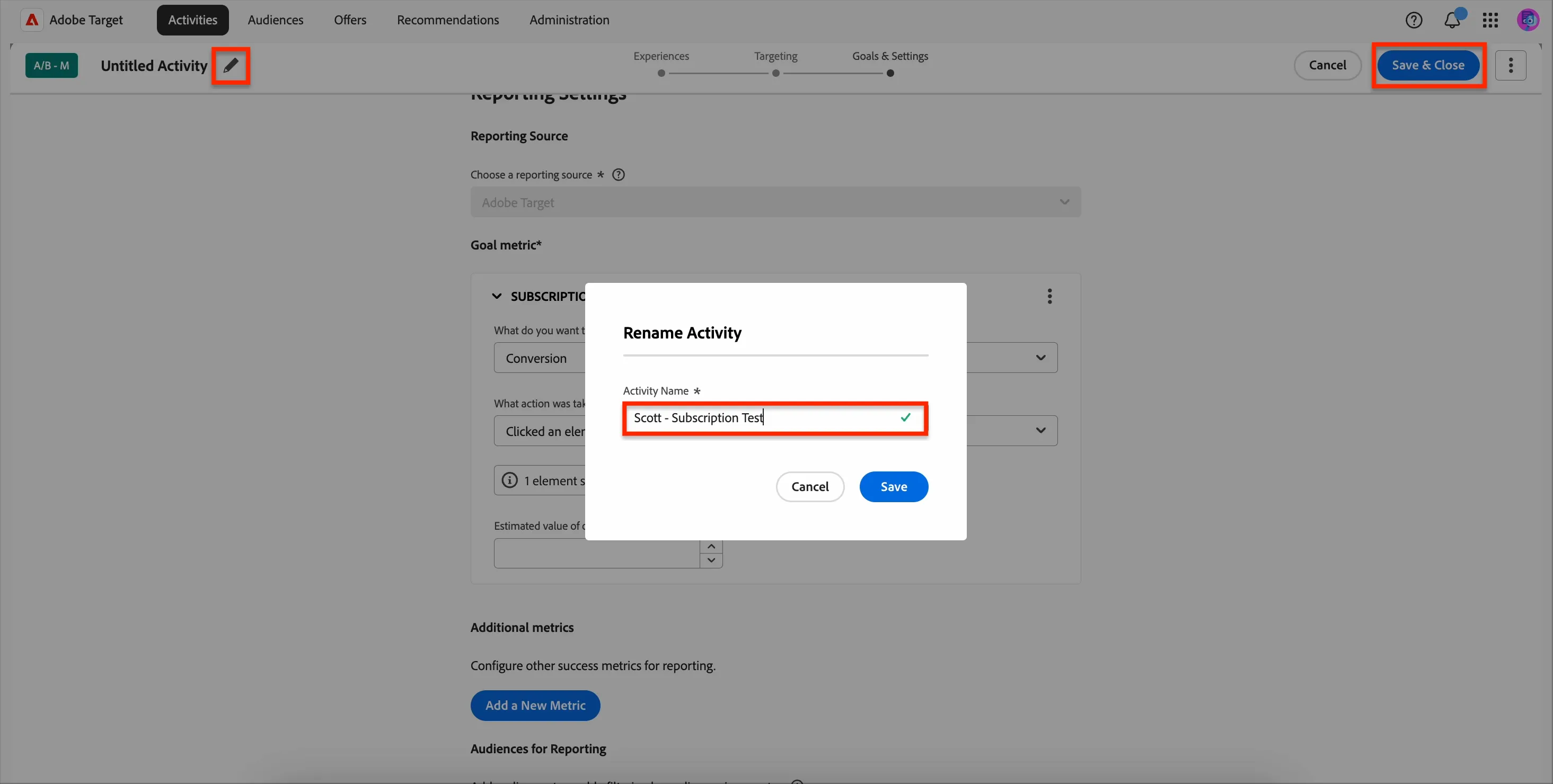
Task: Click the Save & Close button
Action: tap(1428, 65)
